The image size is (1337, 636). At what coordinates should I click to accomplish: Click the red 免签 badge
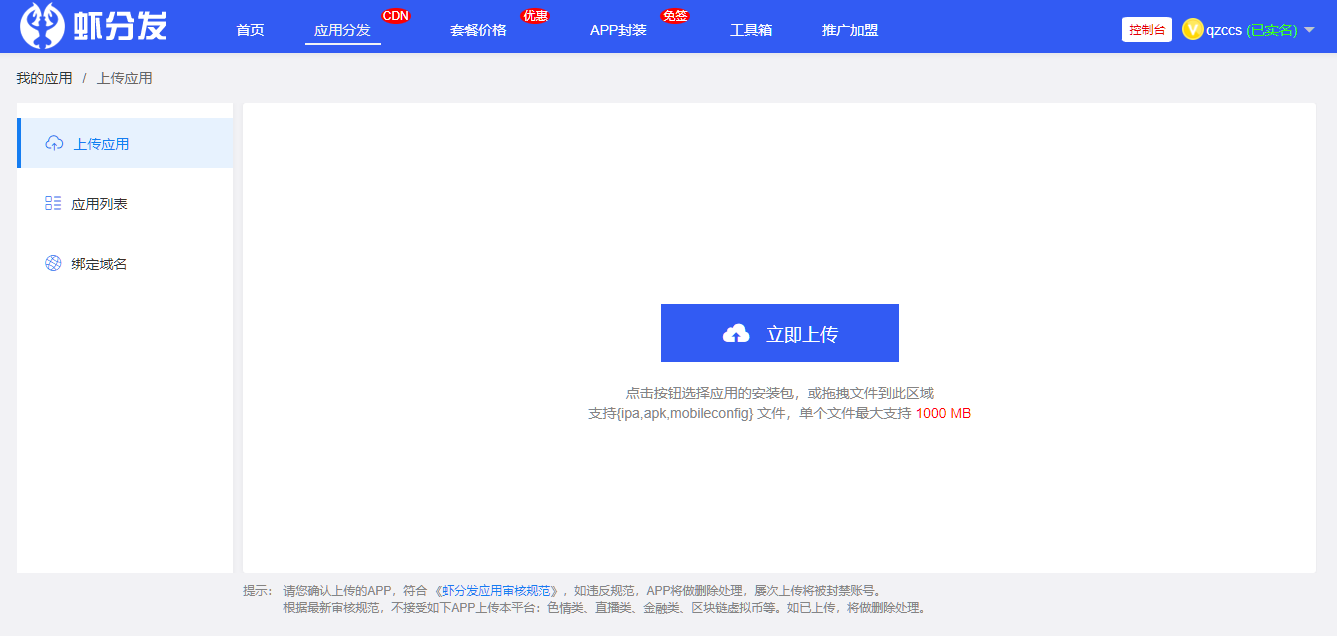tap(675, 15)
